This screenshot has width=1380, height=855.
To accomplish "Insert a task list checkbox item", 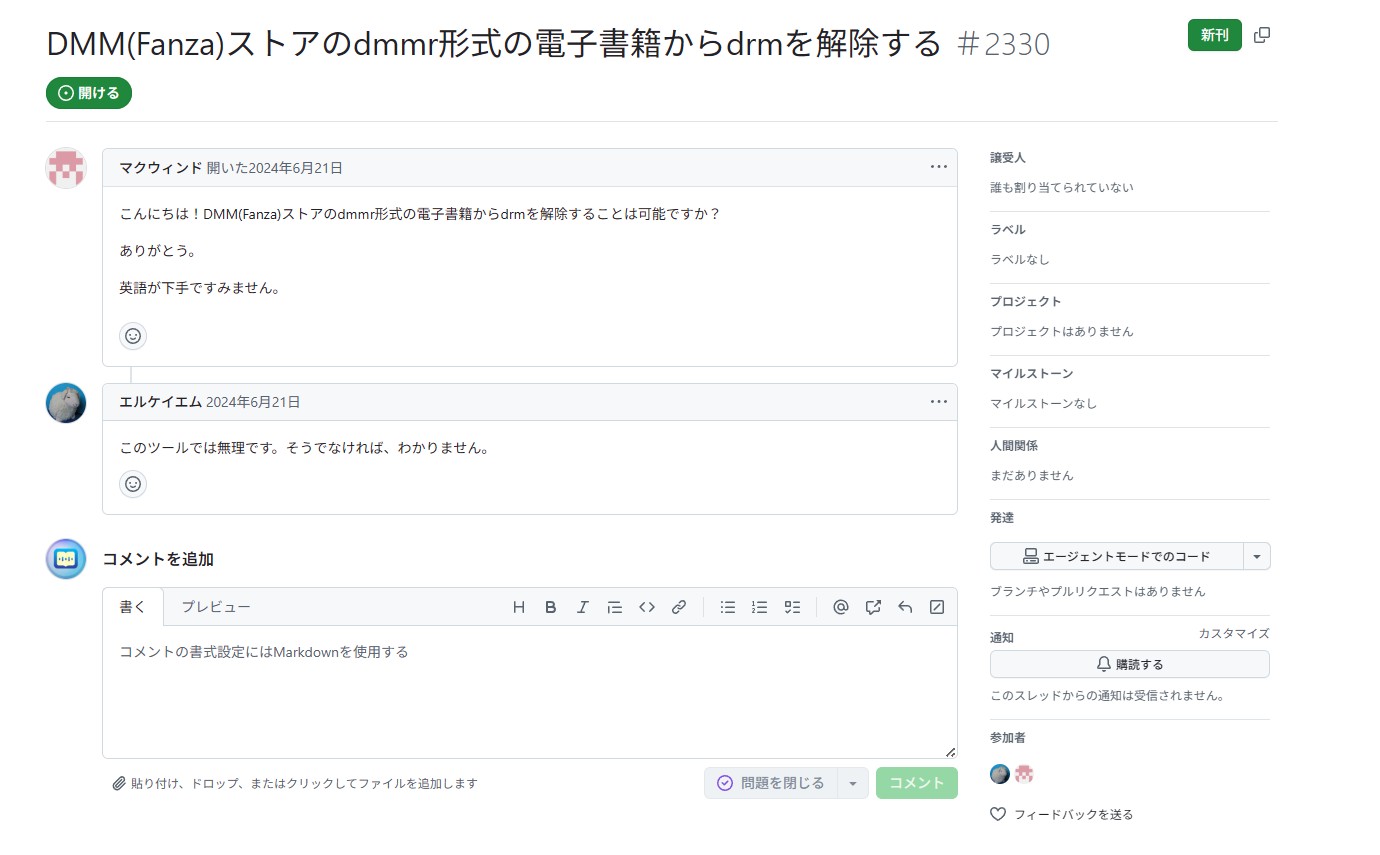I will pyautogui.click(x=792, y=607).
